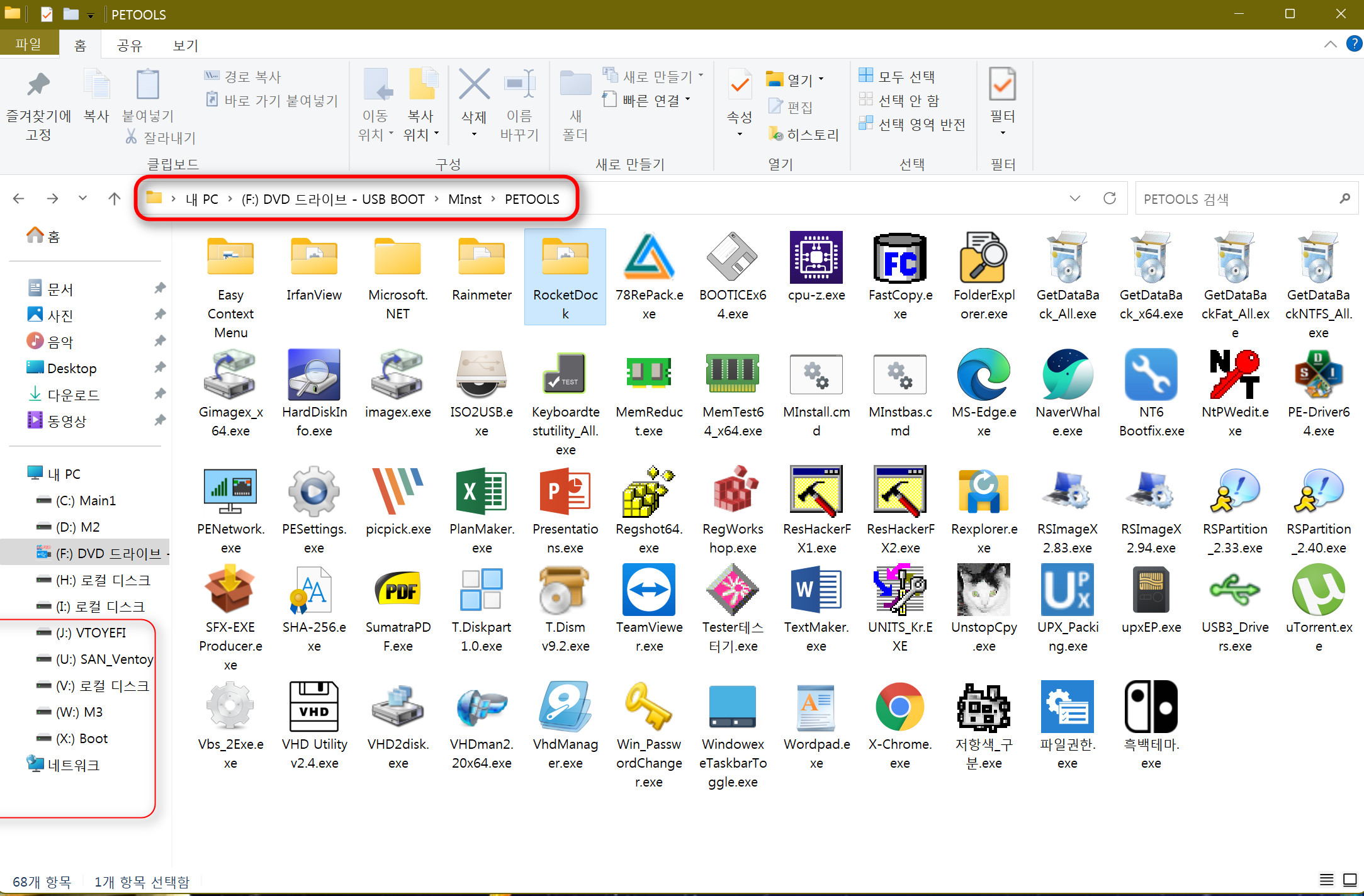Image resolution: width=1364 pixels, height=896 pixels.
Task: Click the Copy path (경로 복사) button
Action: point(243,76)
